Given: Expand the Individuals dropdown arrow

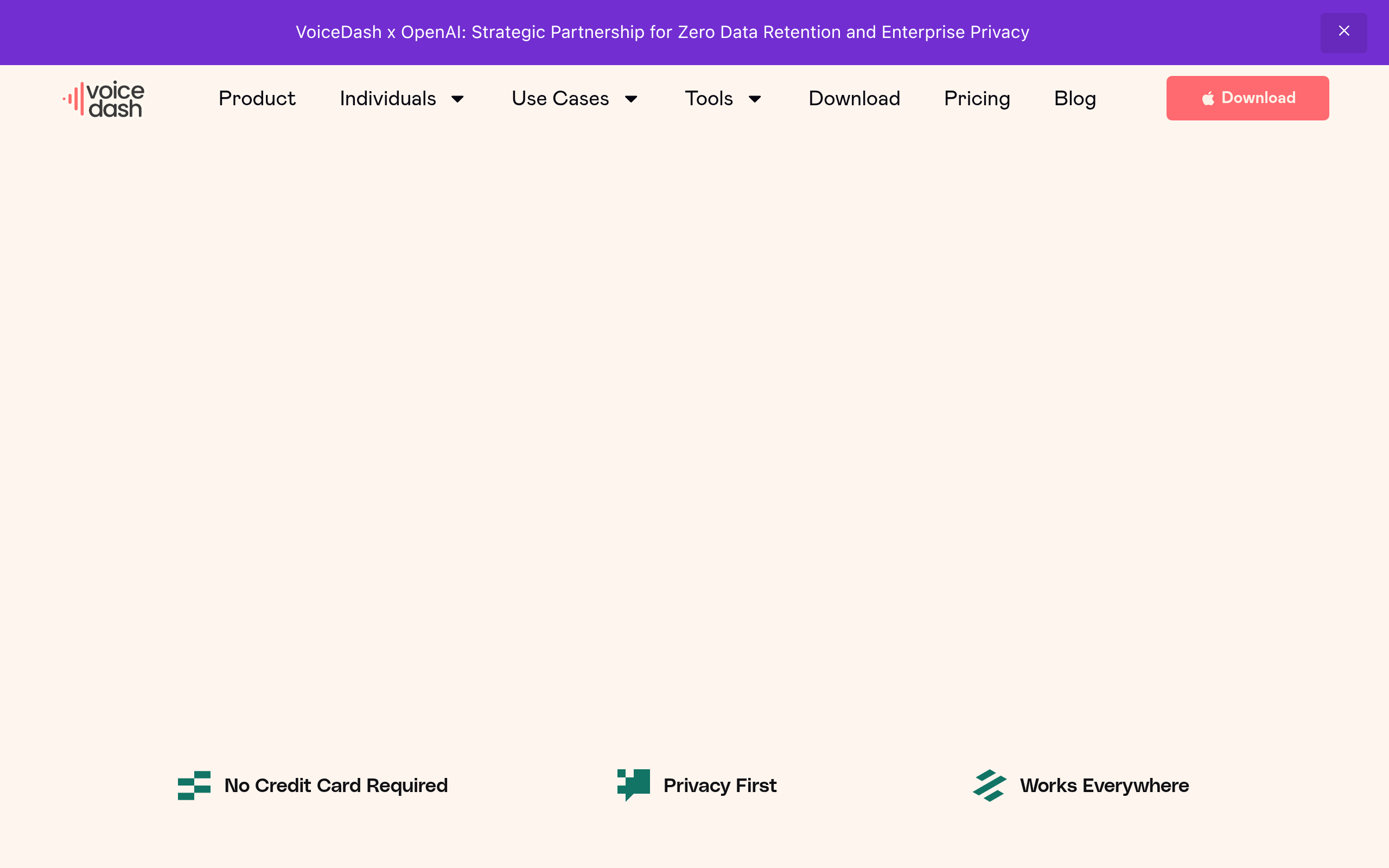Looking at the screenshot, I should pyautogui.click(x=457, y=99).
